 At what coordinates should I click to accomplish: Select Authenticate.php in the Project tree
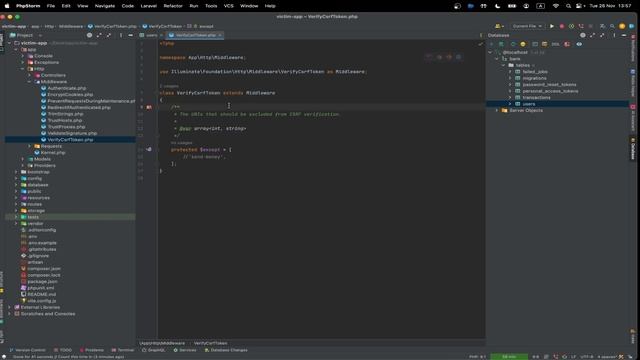67,88
